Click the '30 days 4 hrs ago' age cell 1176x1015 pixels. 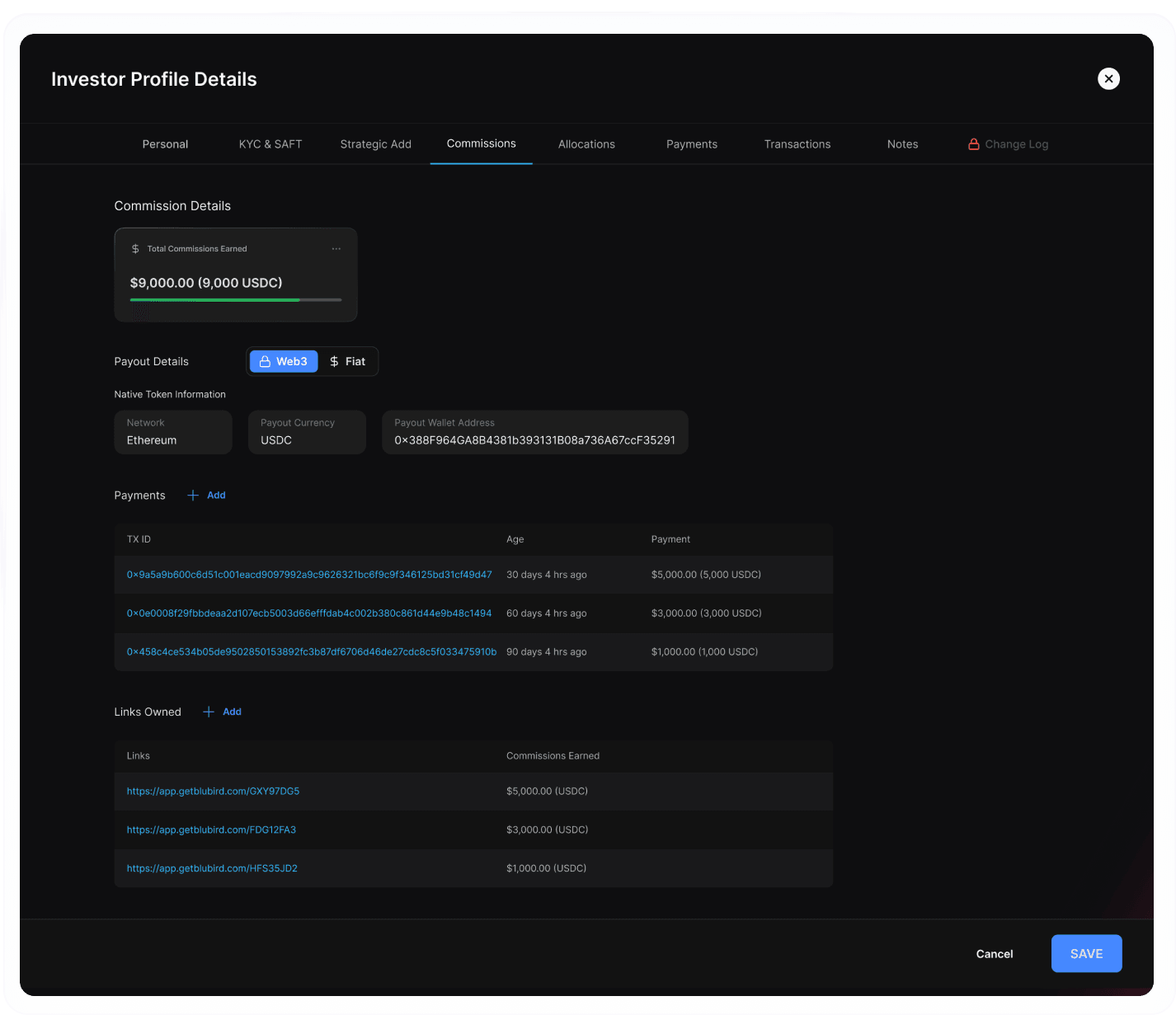[547, 575]
